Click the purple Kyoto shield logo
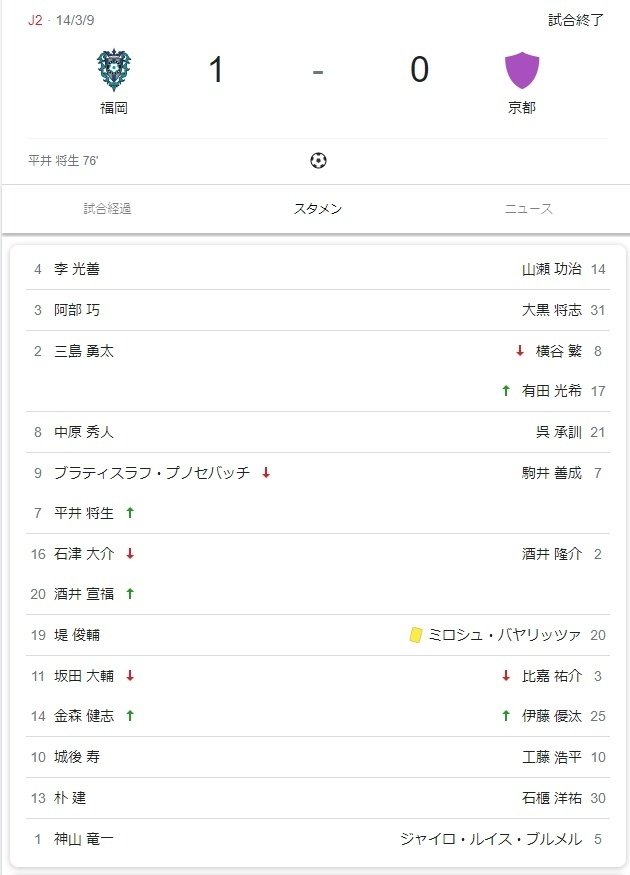 click(522, 71)
